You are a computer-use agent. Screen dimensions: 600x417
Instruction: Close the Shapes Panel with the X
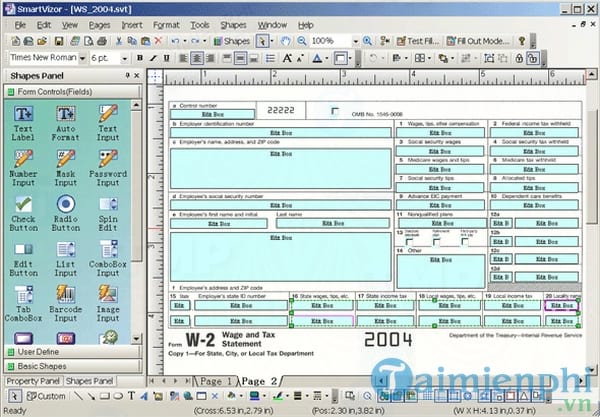pos(137,76)
